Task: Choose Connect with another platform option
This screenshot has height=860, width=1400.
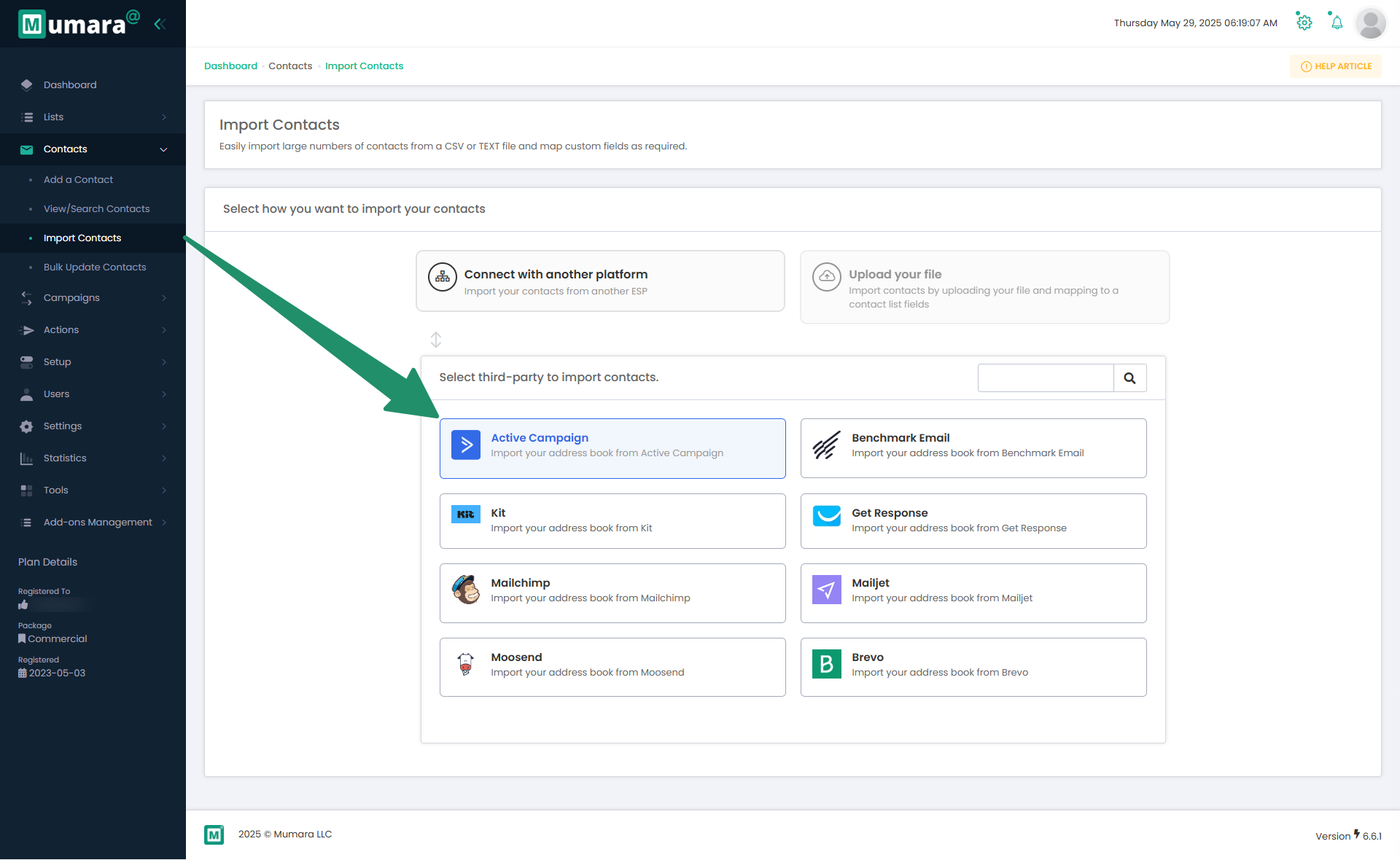Action: pyautogui.click(x=600, y=281)
